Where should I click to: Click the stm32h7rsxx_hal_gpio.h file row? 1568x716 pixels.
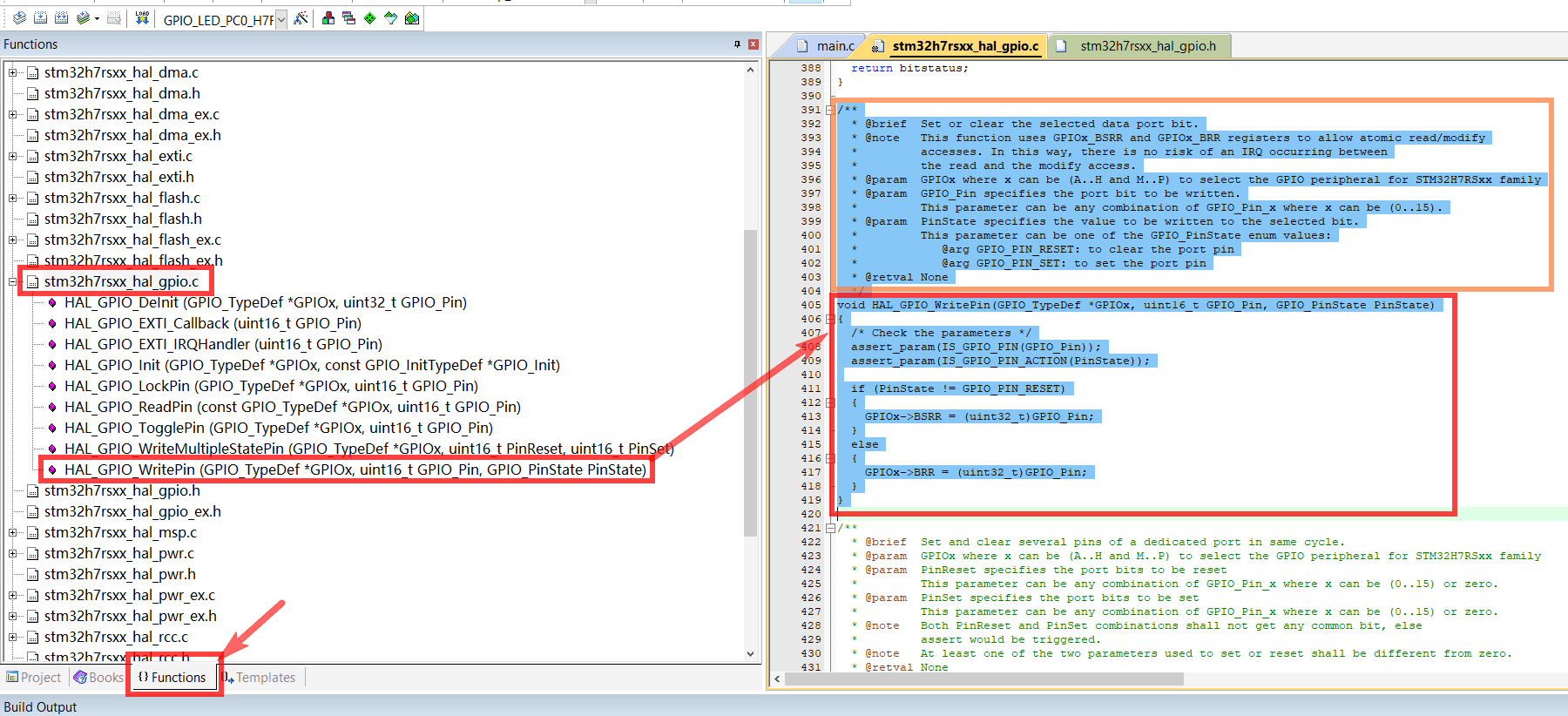pyautogui.click(x=122, y=490)
